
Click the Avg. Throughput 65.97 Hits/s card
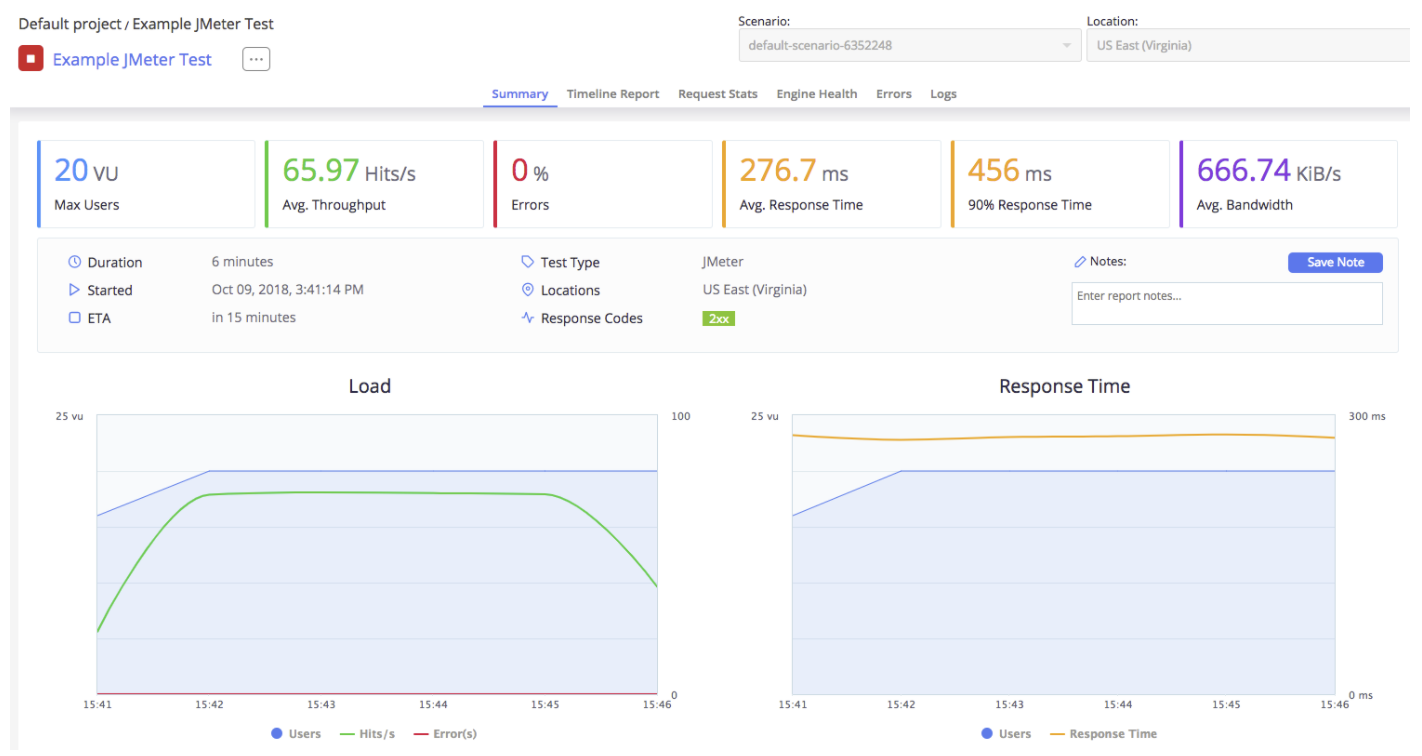pos(374,184)
